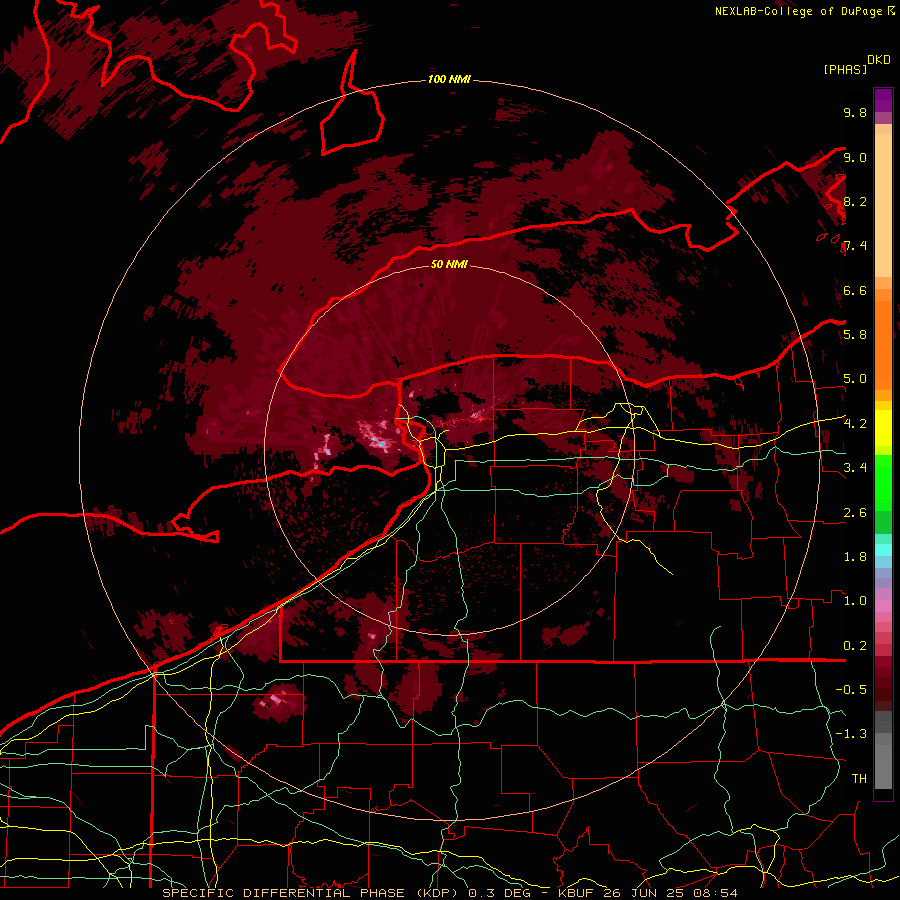Select the 4.2 scale value
The image size is (900, 900).
[x=855, y=423]
